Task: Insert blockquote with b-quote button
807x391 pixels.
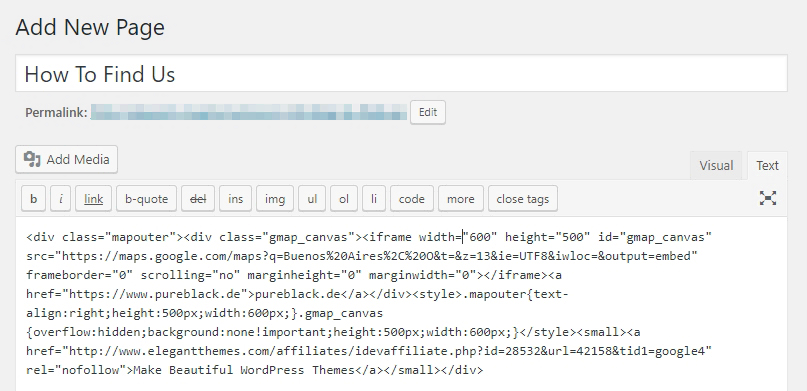Action: tap(147, 199)
